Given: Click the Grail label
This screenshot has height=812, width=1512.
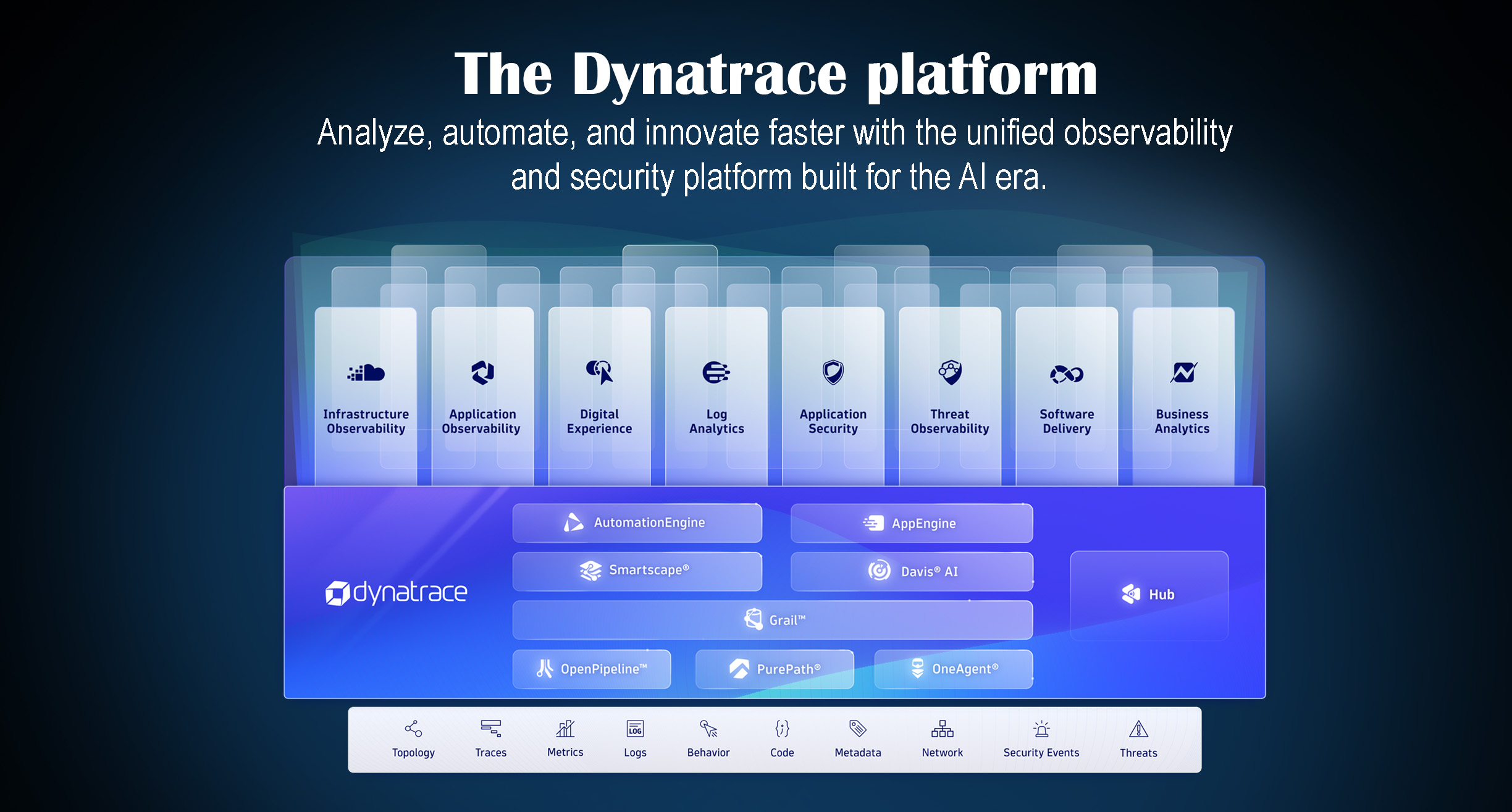Looking at the screenshot, I should (787, 620).
